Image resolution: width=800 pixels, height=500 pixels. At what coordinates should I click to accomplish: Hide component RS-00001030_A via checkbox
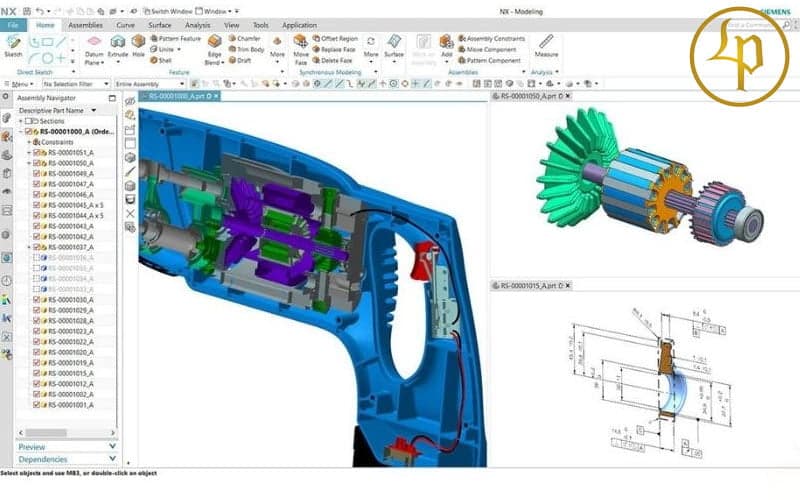pos(37,300)
